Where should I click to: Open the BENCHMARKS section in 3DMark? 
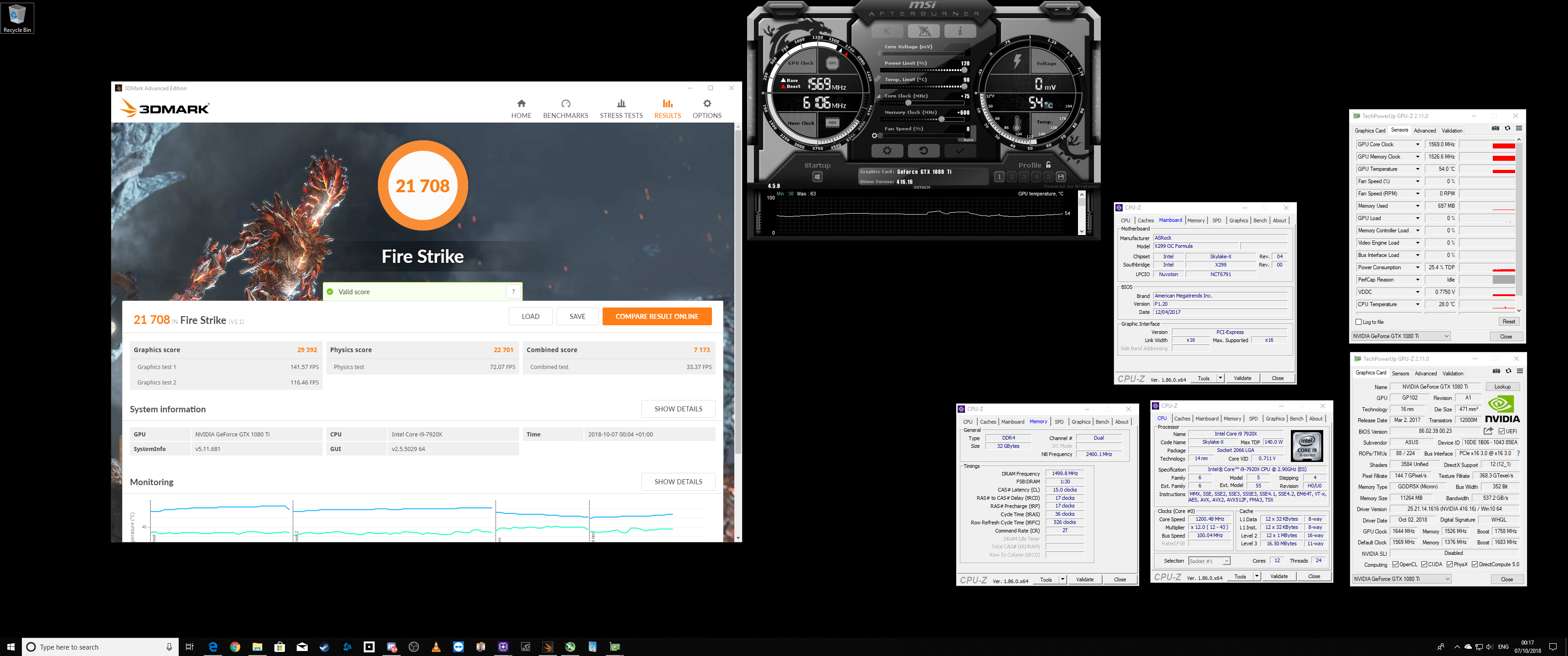[566, 109]
